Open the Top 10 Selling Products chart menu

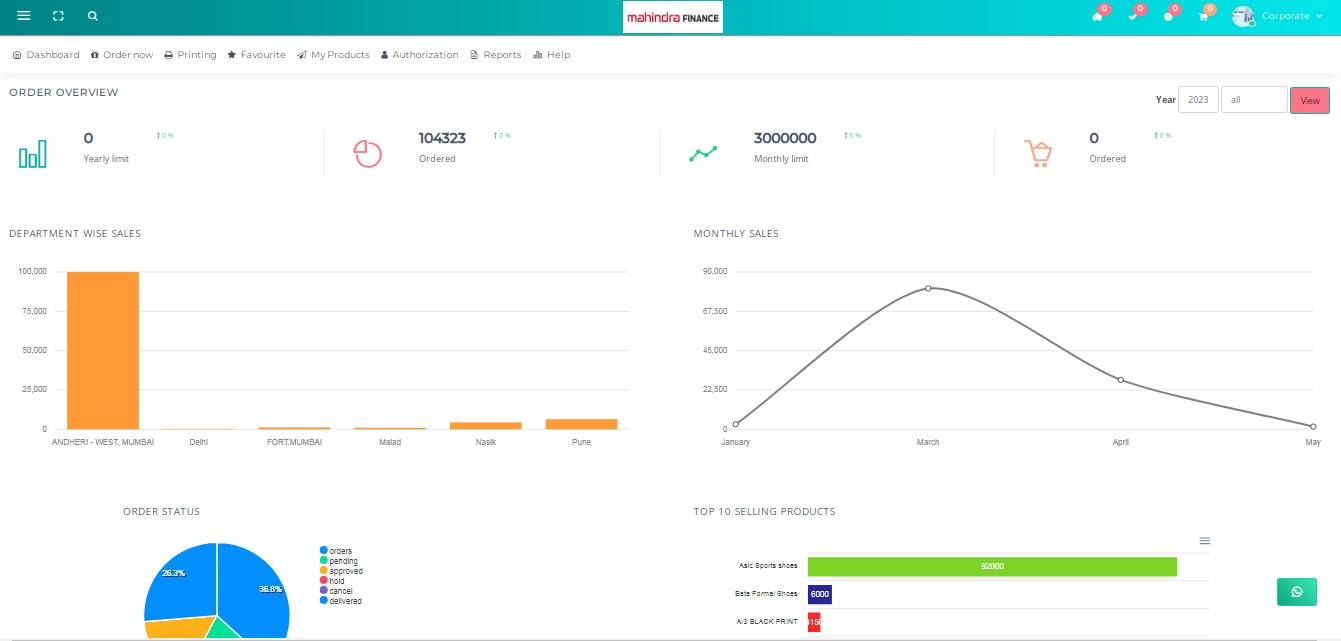click(x=1205, y=541)
